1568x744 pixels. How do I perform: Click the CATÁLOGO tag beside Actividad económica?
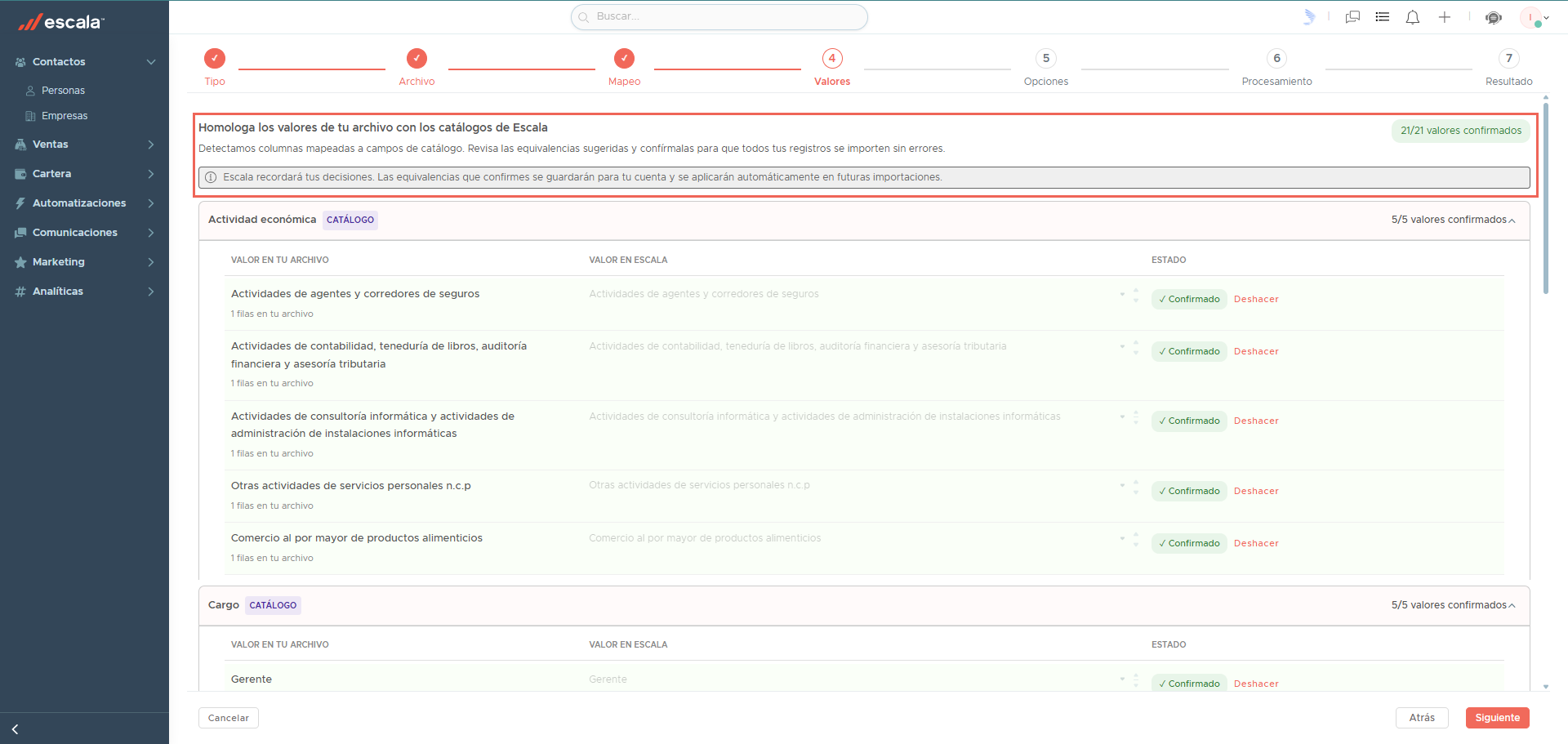[350, 221]
